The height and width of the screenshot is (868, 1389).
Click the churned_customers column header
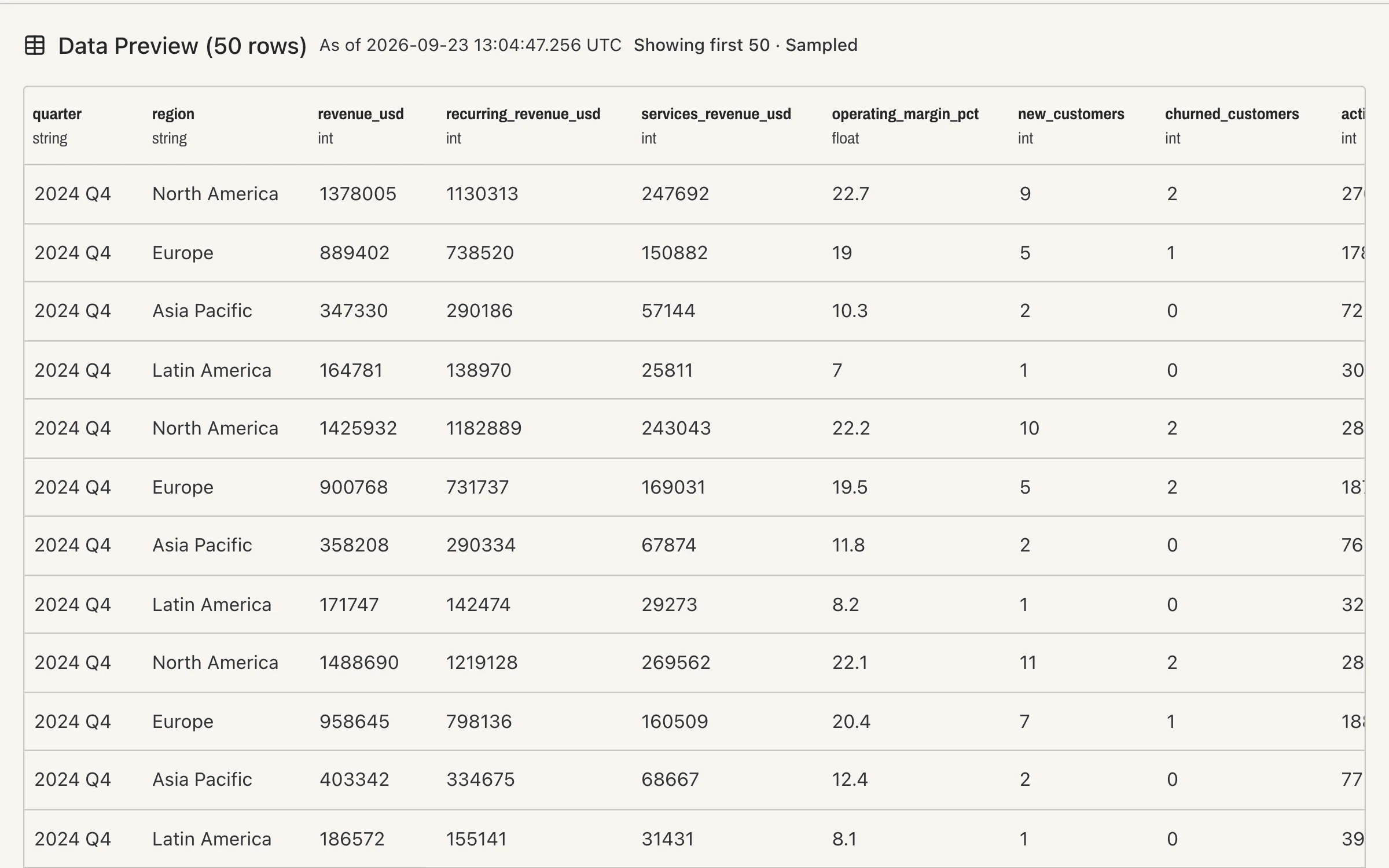coord(1232,114)
